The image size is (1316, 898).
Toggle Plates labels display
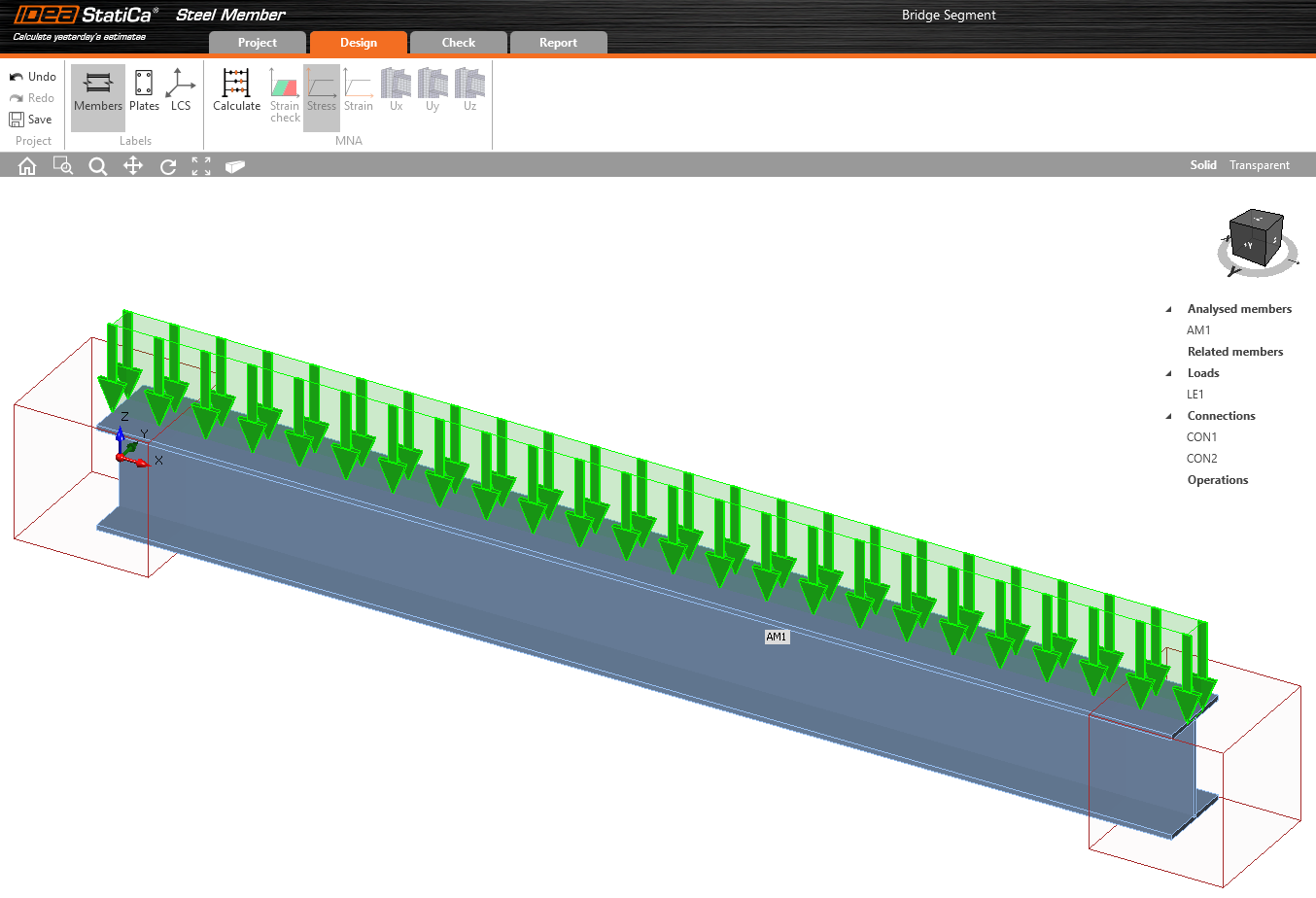(144, 91)
